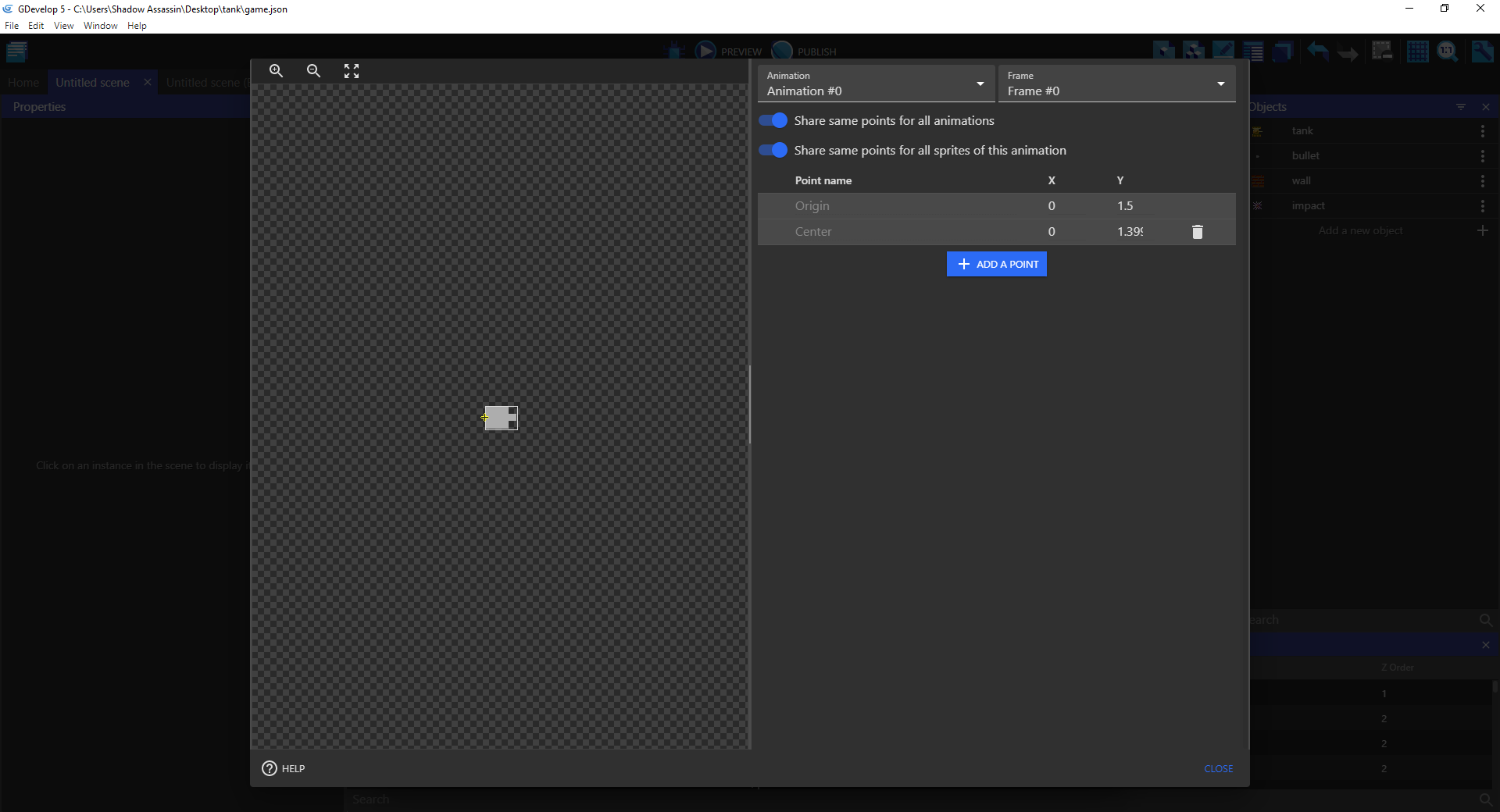This screenshot has height=812, width=1500.
Task: Click the Help question mark icon
Action: [x=270, y=768]
